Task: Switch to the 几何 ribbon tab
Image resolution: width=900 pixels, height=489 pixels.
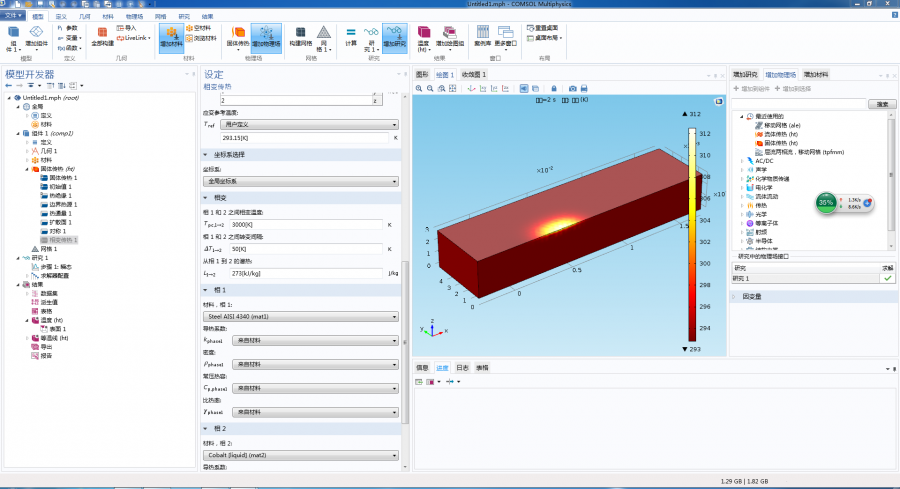Action: pos(84,17)
